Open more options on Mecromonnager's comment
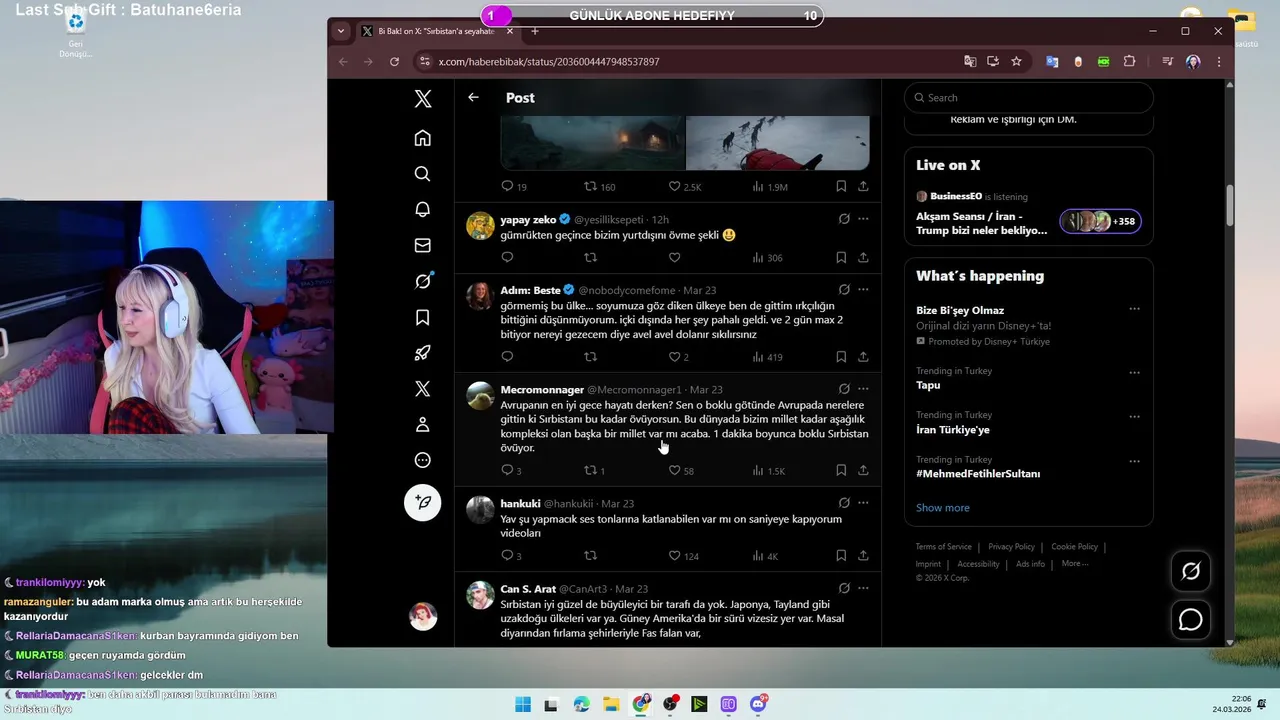1280x720 pixels. pyautogui.click(x=863, y=389)
